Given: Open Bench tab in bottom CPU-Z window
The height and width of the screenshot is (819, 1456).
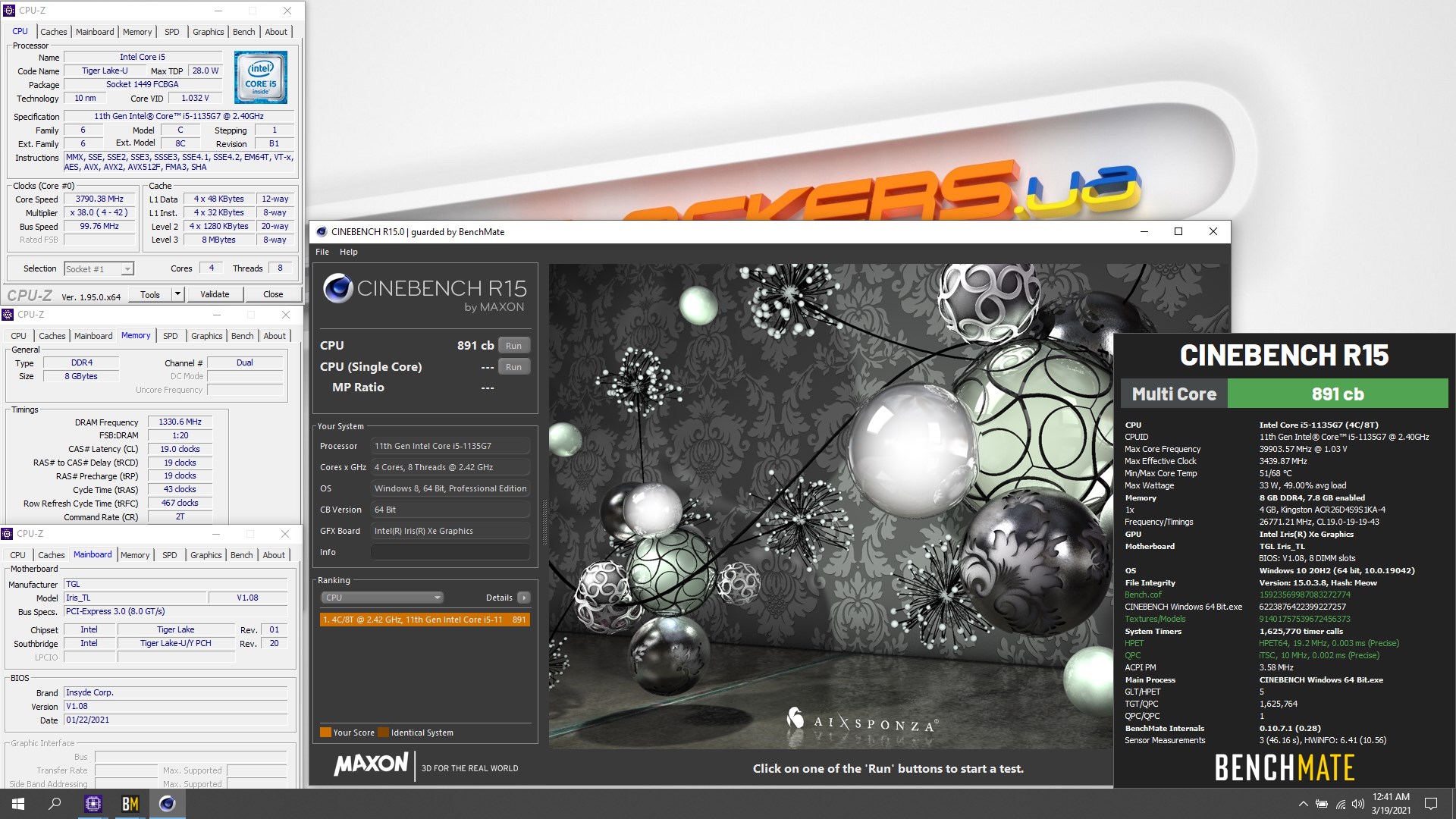Looking at the screenshot, I should 242,555.
